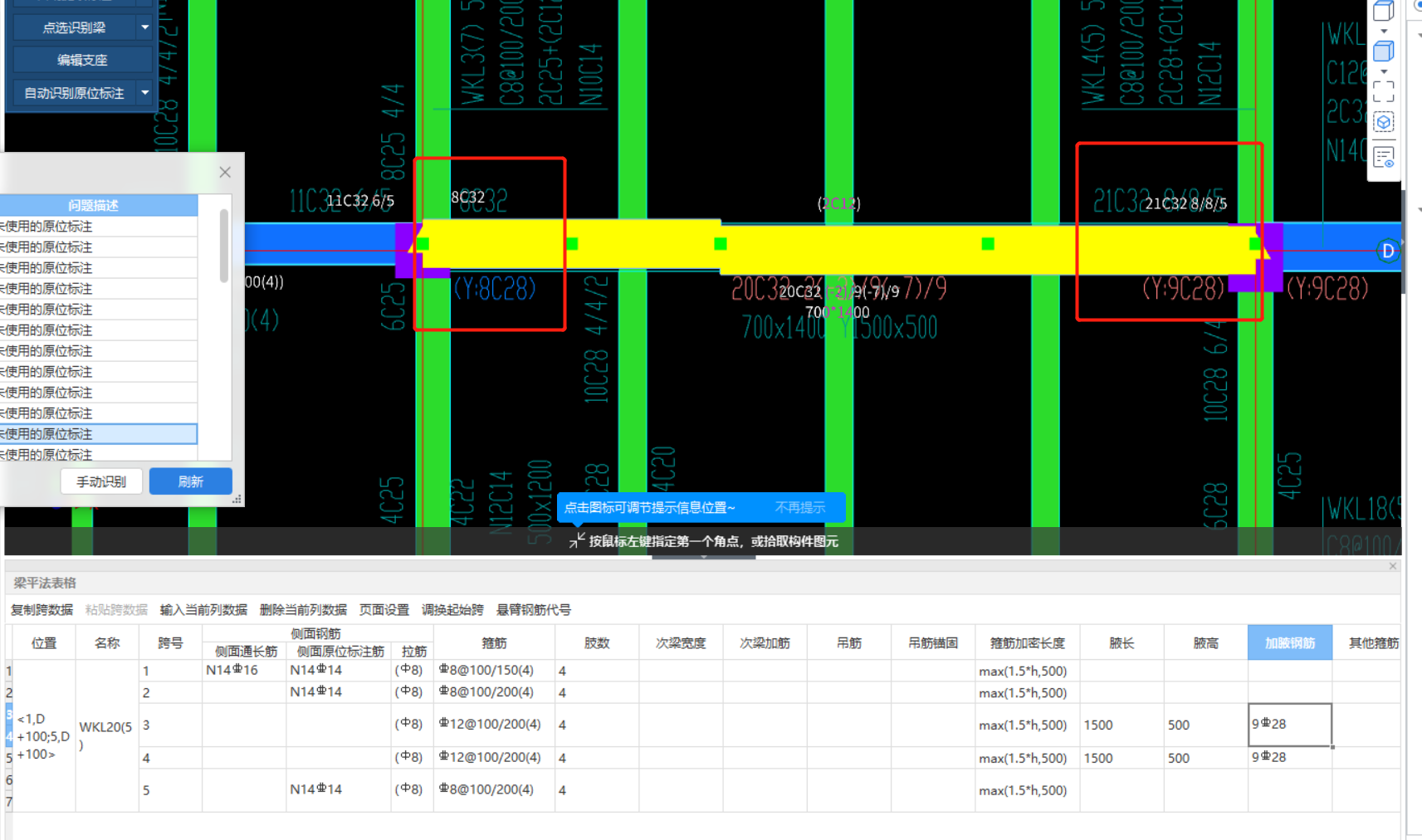This screenshot has width=1422, height=840.
Task: Click the (Y:8C28) haunch annotation
Action: click(495, 288)
